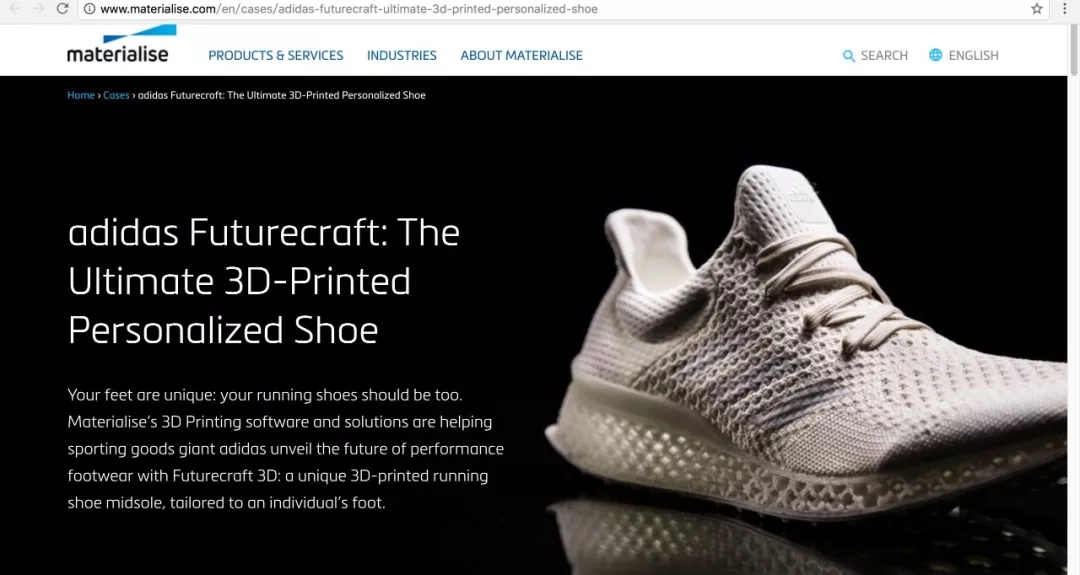The image size is (1080, 575).
Task: Open the browser three-dot menu
Action: 1064,9
